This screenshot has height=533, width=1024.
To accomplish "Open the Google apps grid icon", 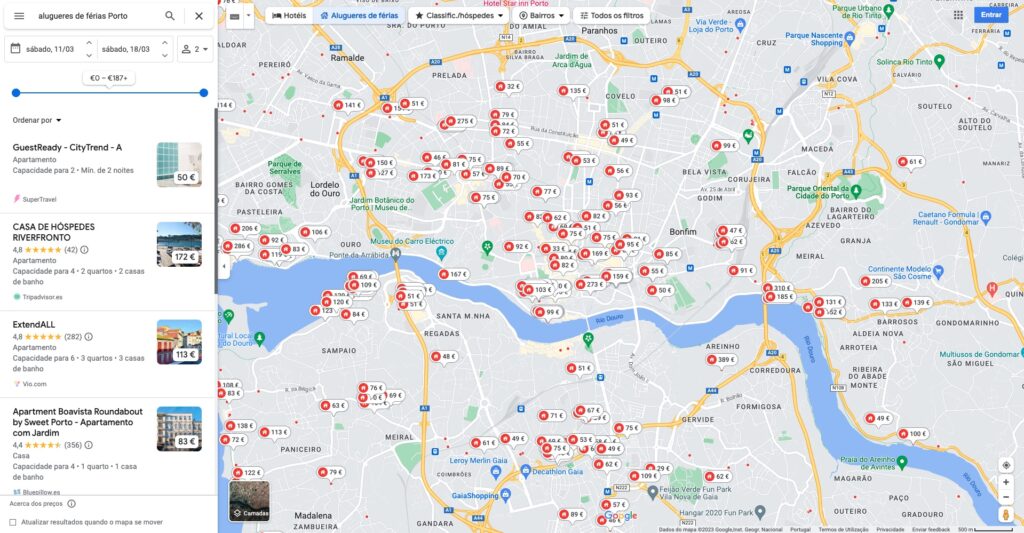I will point(958,14).
